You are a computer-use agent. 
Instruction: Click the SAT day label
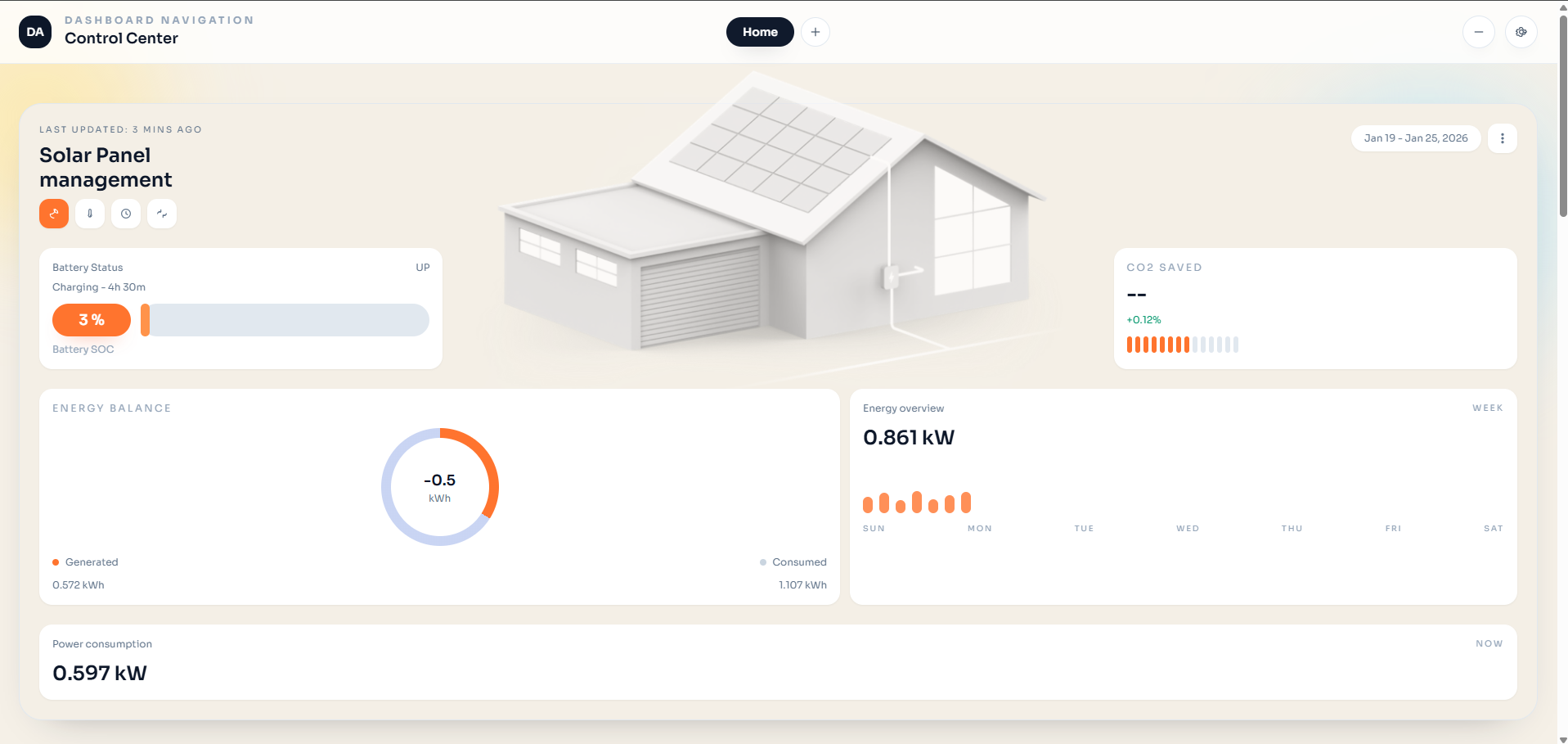pos(1494,529)
